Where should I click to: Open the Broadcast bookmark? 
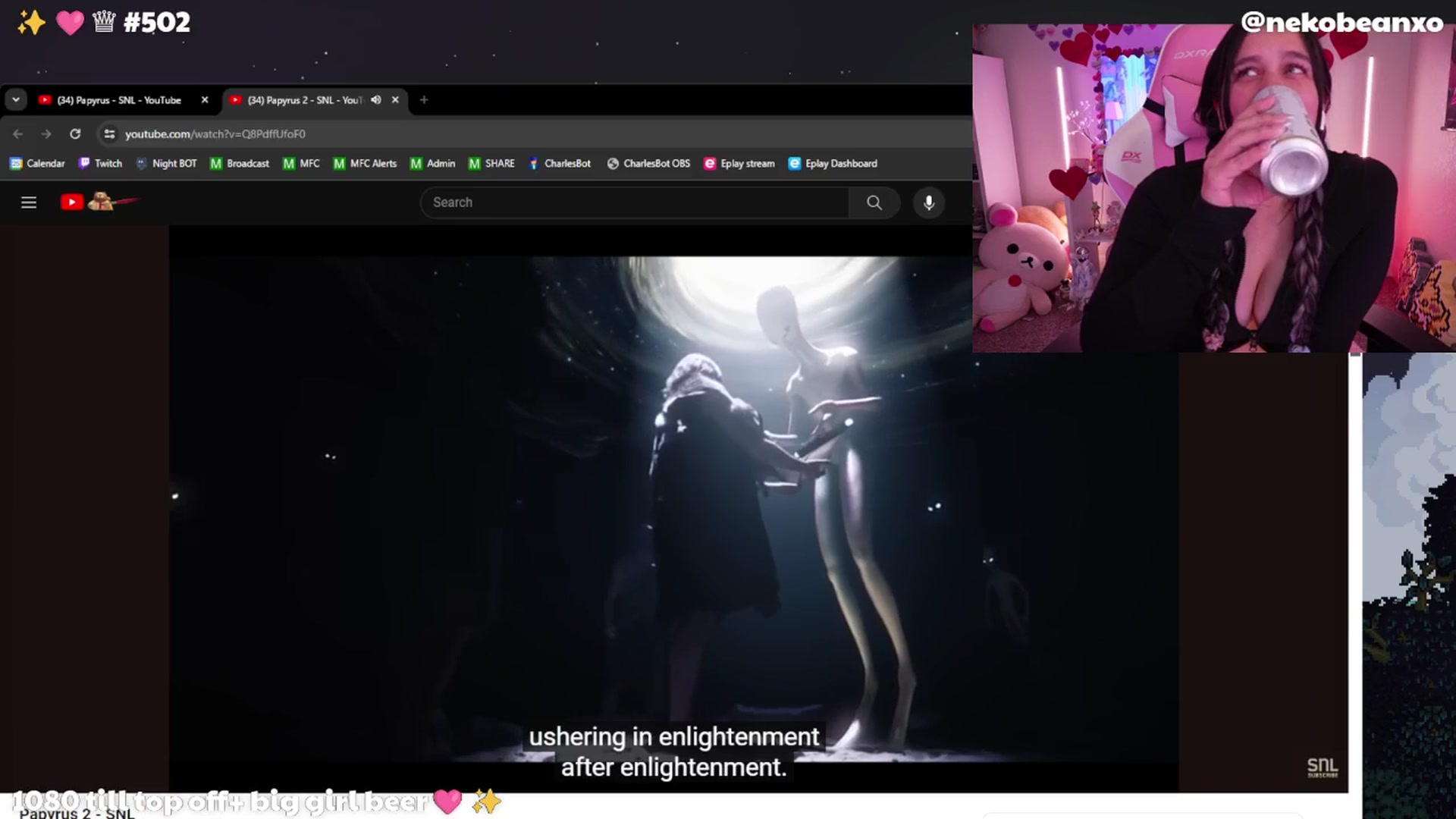point(240,164)
